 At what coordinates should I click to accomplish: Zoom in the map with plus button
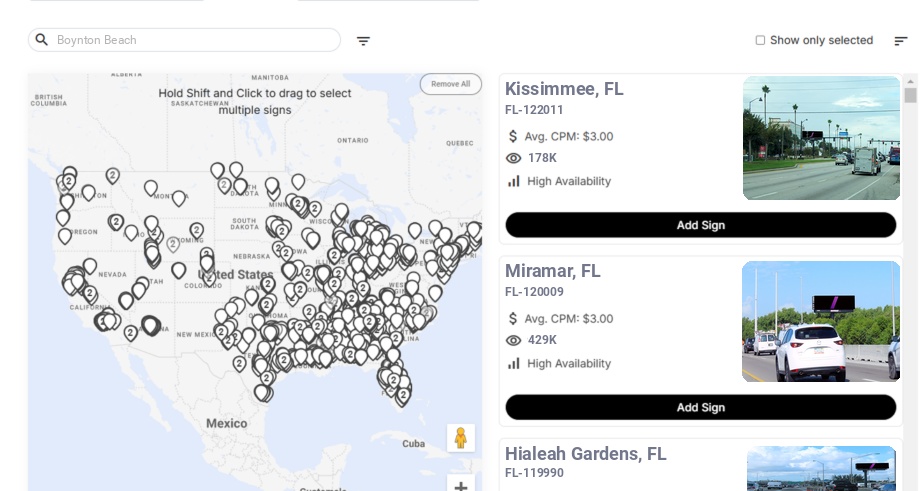(x=461, y=486)
